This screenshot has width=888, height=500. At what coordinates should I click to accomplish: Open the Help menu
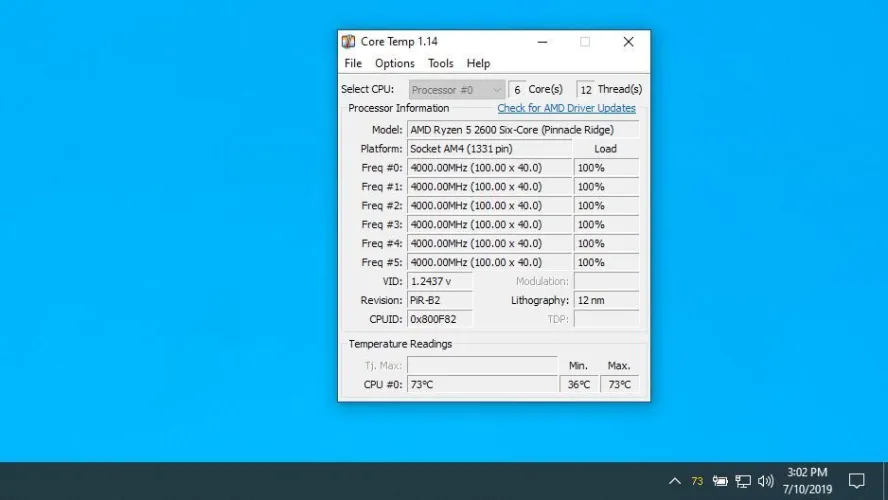coord(478,63)
